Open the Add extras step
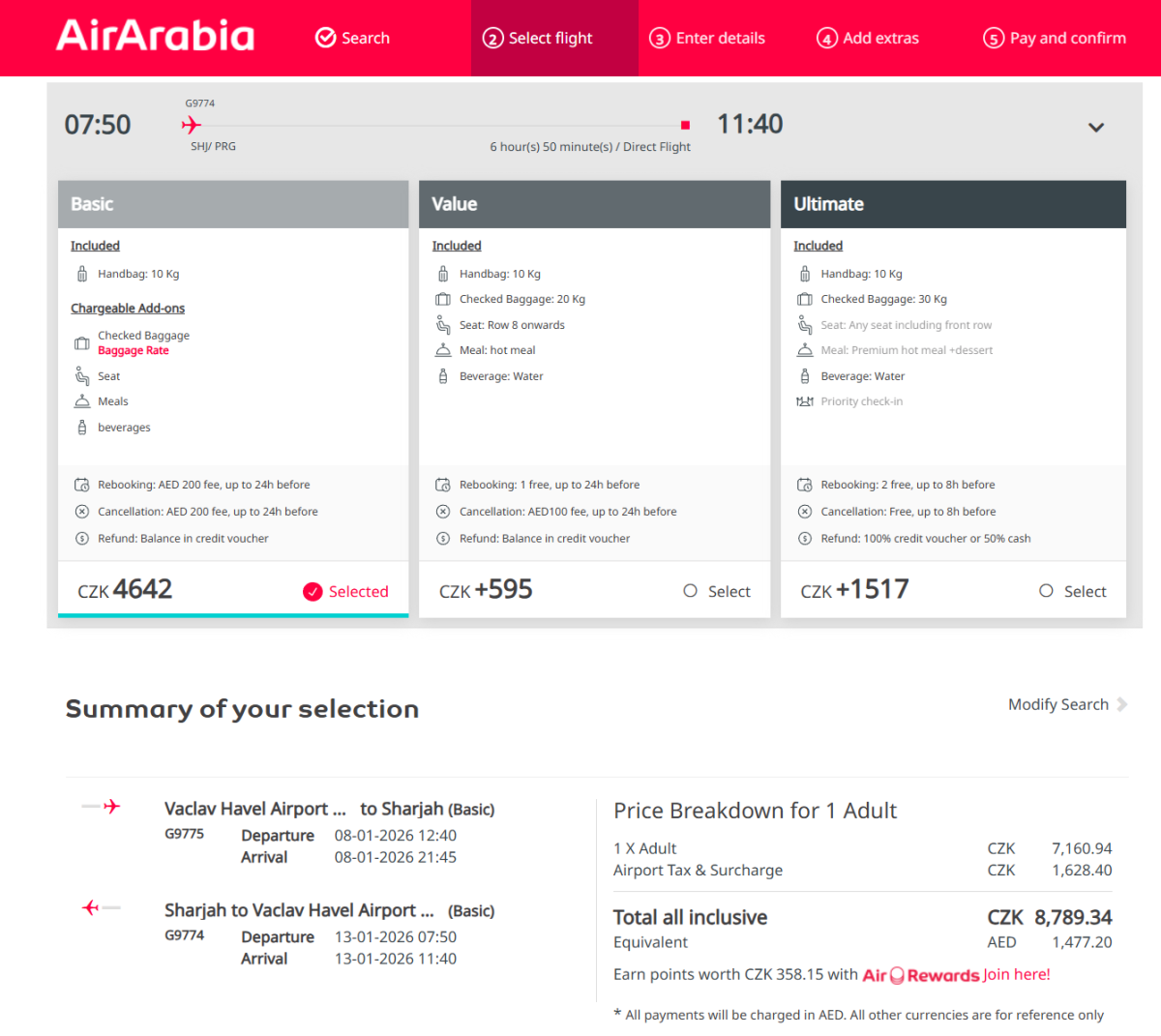1161x1036 pixels. click(868, 38)
